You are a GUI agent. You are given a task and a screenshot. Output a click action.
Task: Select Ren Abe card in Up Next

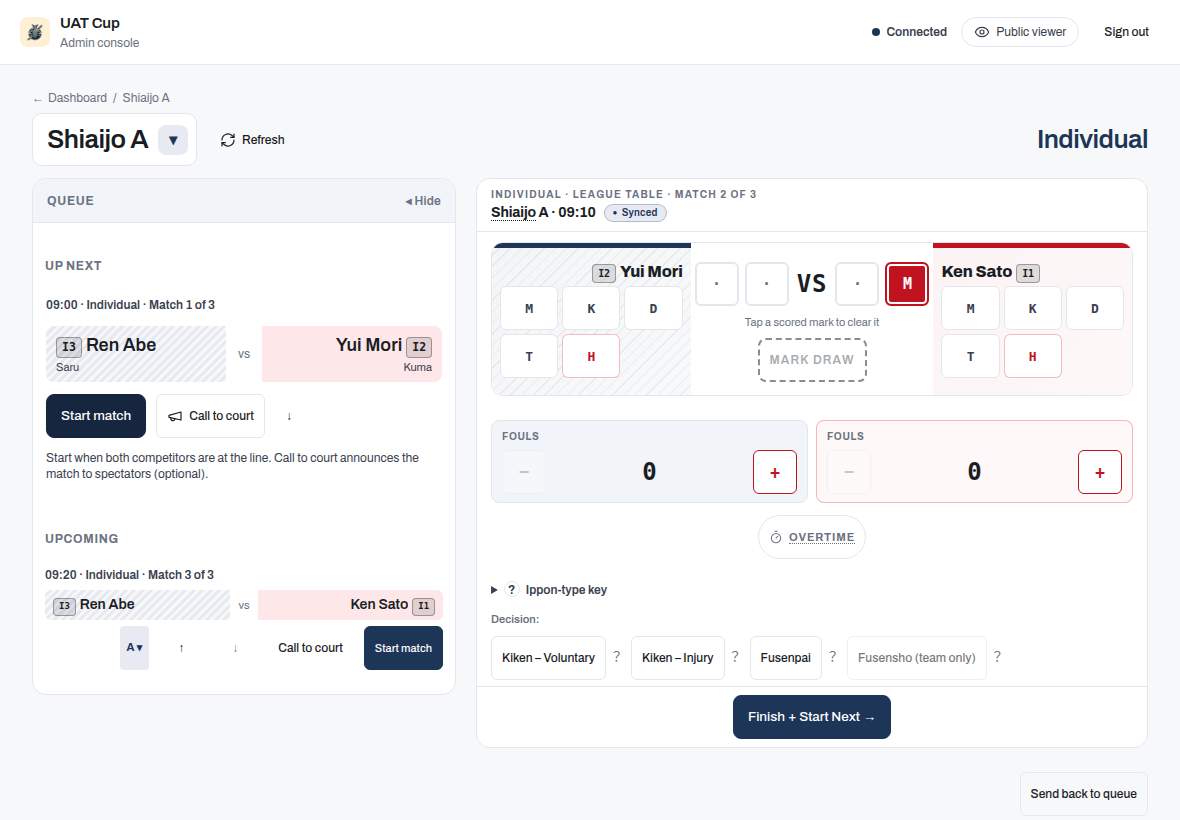click(135, 354)
